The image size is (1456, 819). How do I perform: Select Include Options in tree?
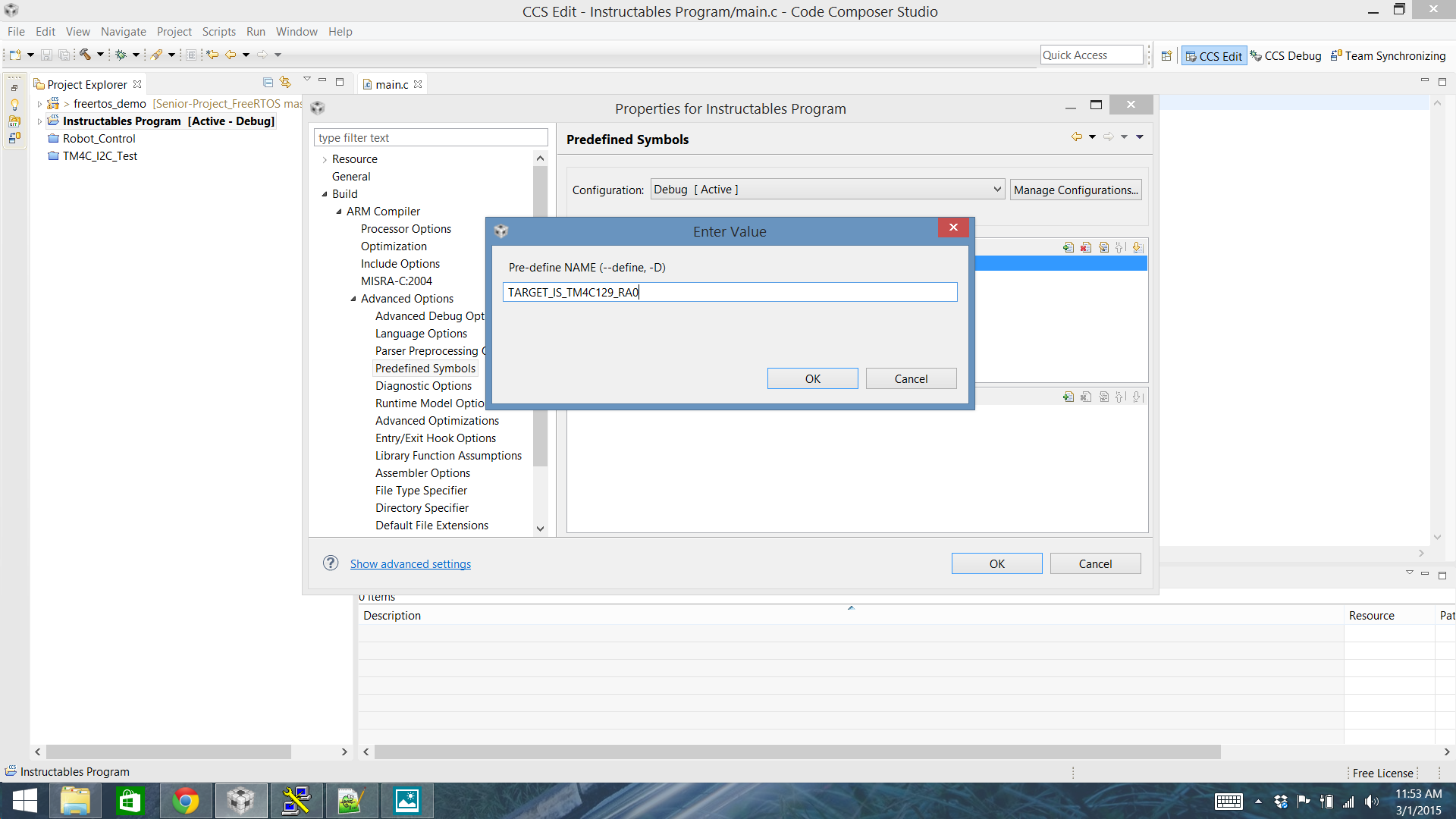click(400, 264)
